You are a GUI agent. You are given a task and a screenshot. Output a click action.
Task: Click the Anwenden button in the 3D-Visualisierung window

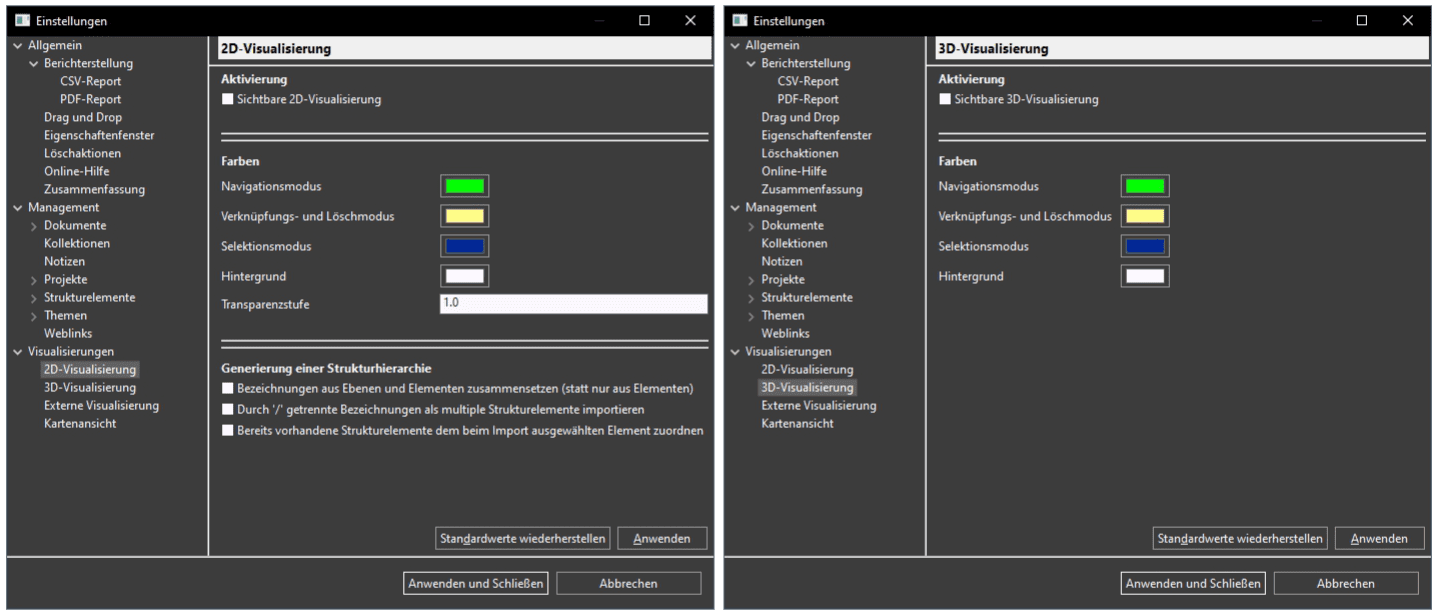tap(1379, 538)
